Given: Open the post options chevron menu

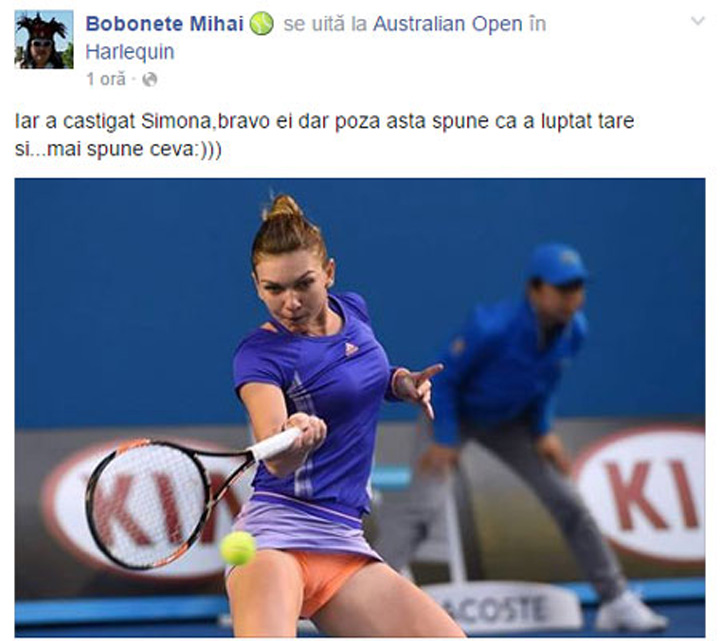Looking at the screenshot, I should tap(698, 21).
